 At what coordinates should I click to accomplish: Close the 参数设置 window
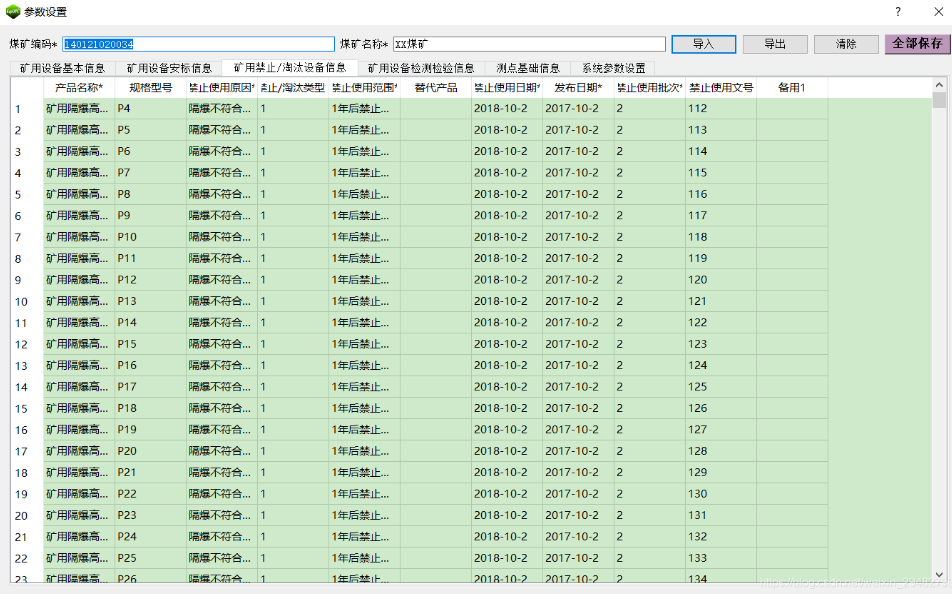click(x=938, y=12)
